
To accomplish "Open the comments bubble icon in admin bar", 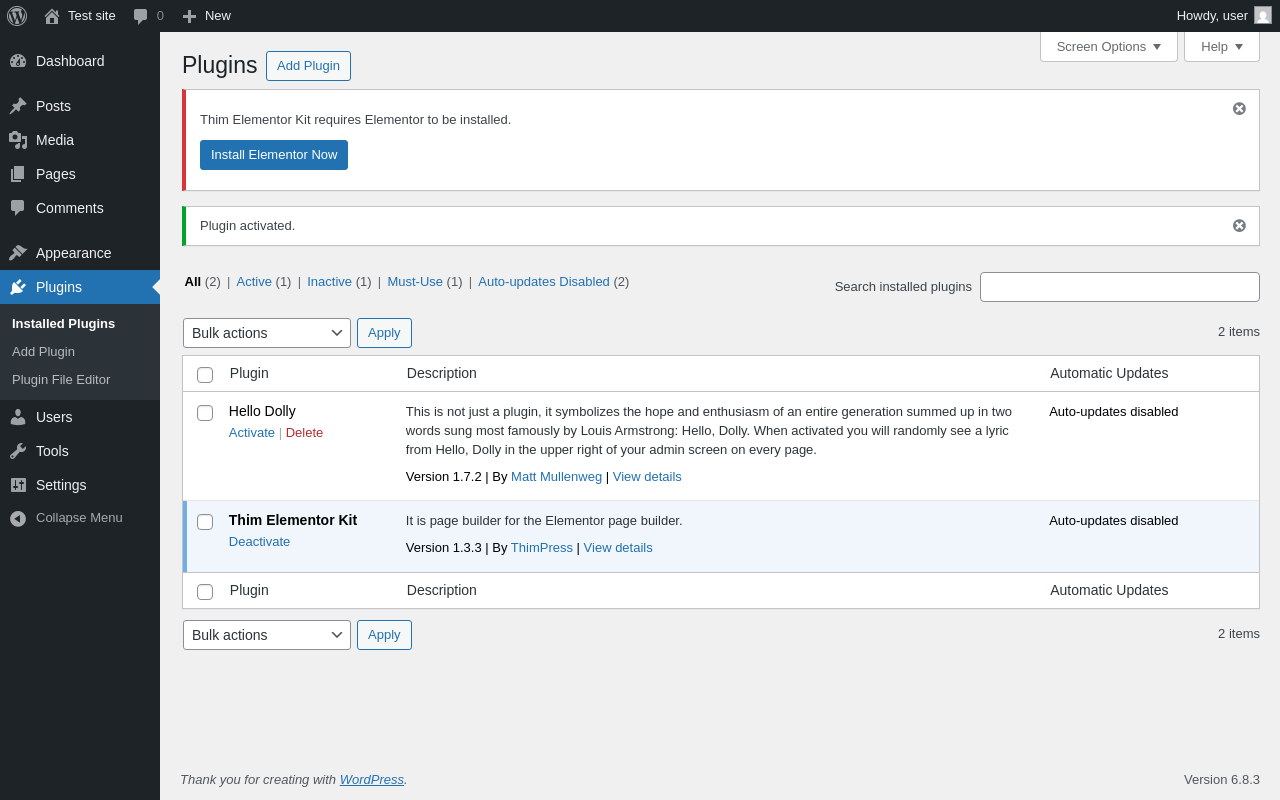I will coord(141,16).
